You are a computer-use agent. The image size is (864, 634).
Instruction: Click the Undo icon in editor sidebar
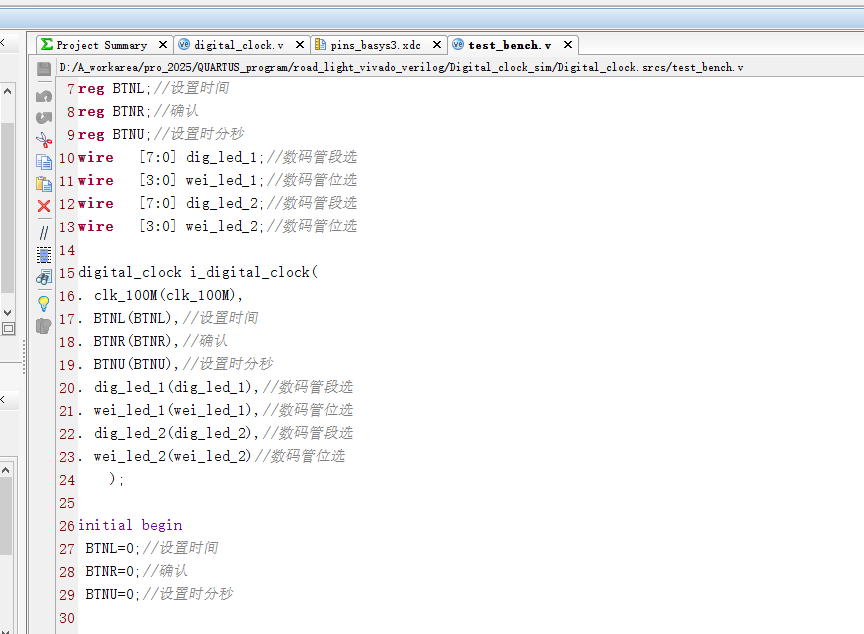tap(44, 96)
